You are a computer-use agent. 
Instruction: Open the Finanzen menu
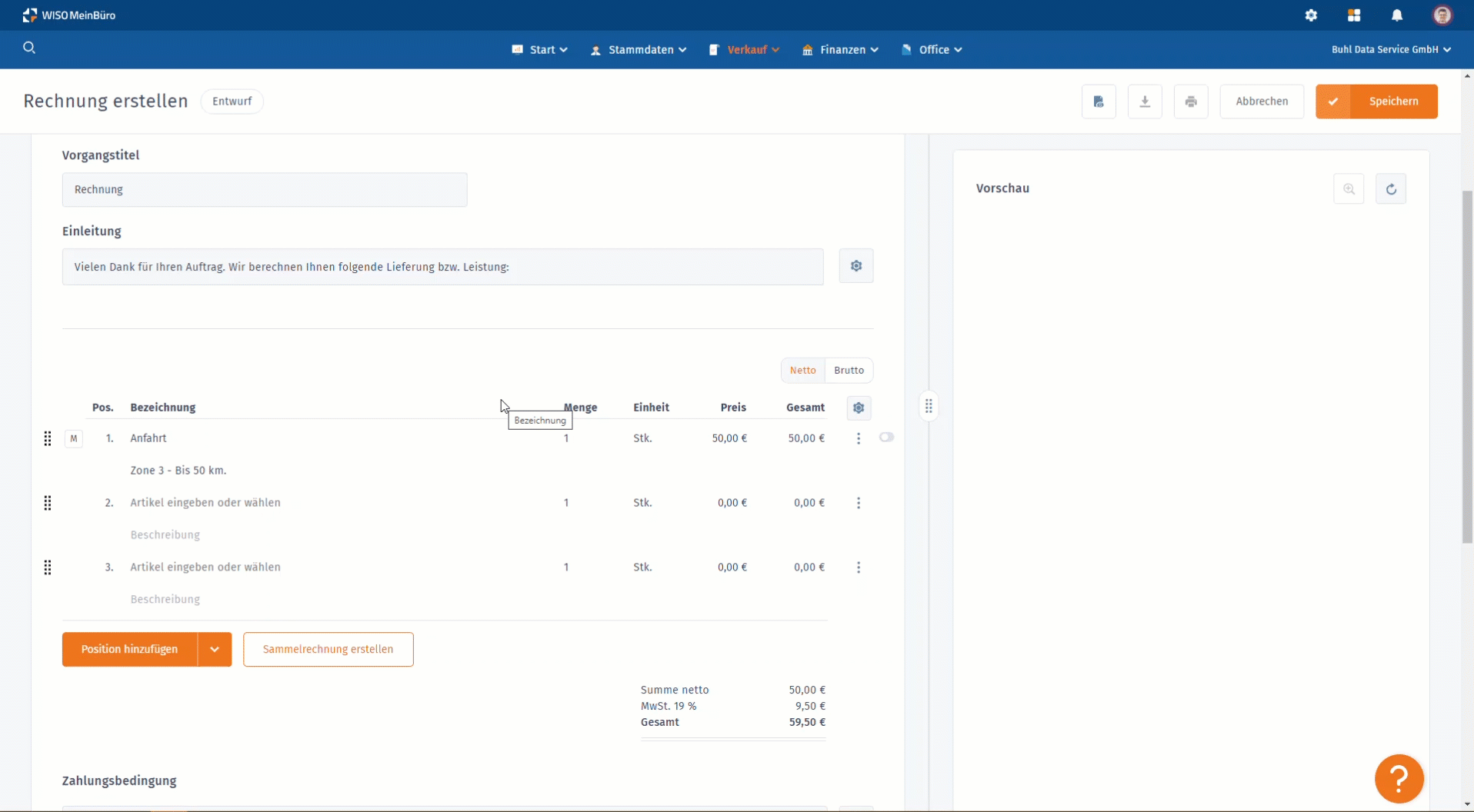click(x=840, y=49)
